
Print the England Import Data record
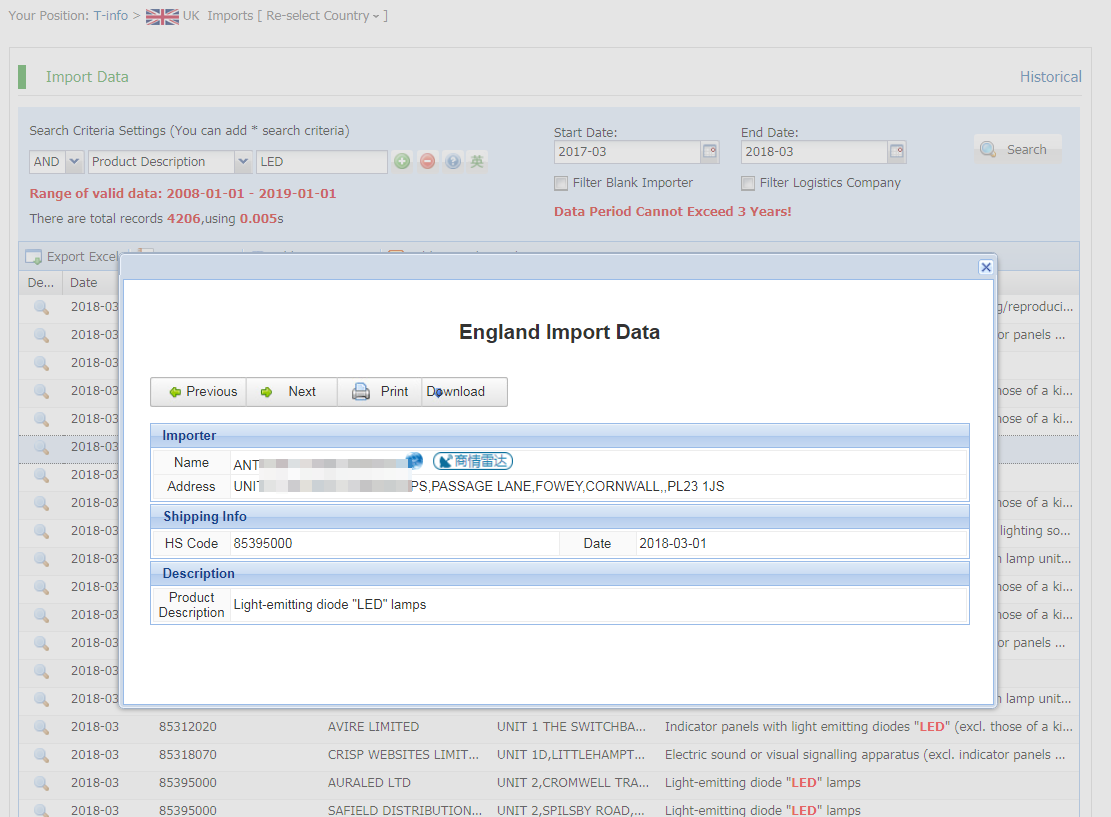381,392
